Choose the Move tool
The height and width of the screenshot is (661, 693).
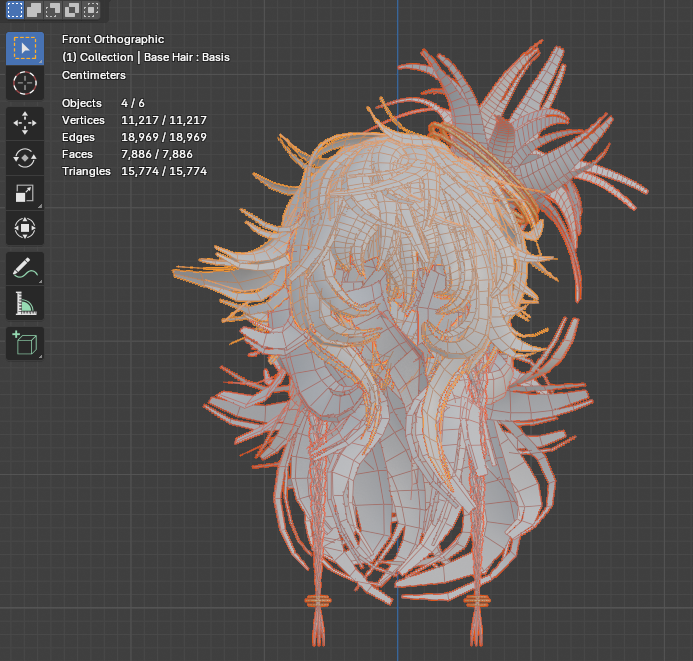[x=25, y=123]
